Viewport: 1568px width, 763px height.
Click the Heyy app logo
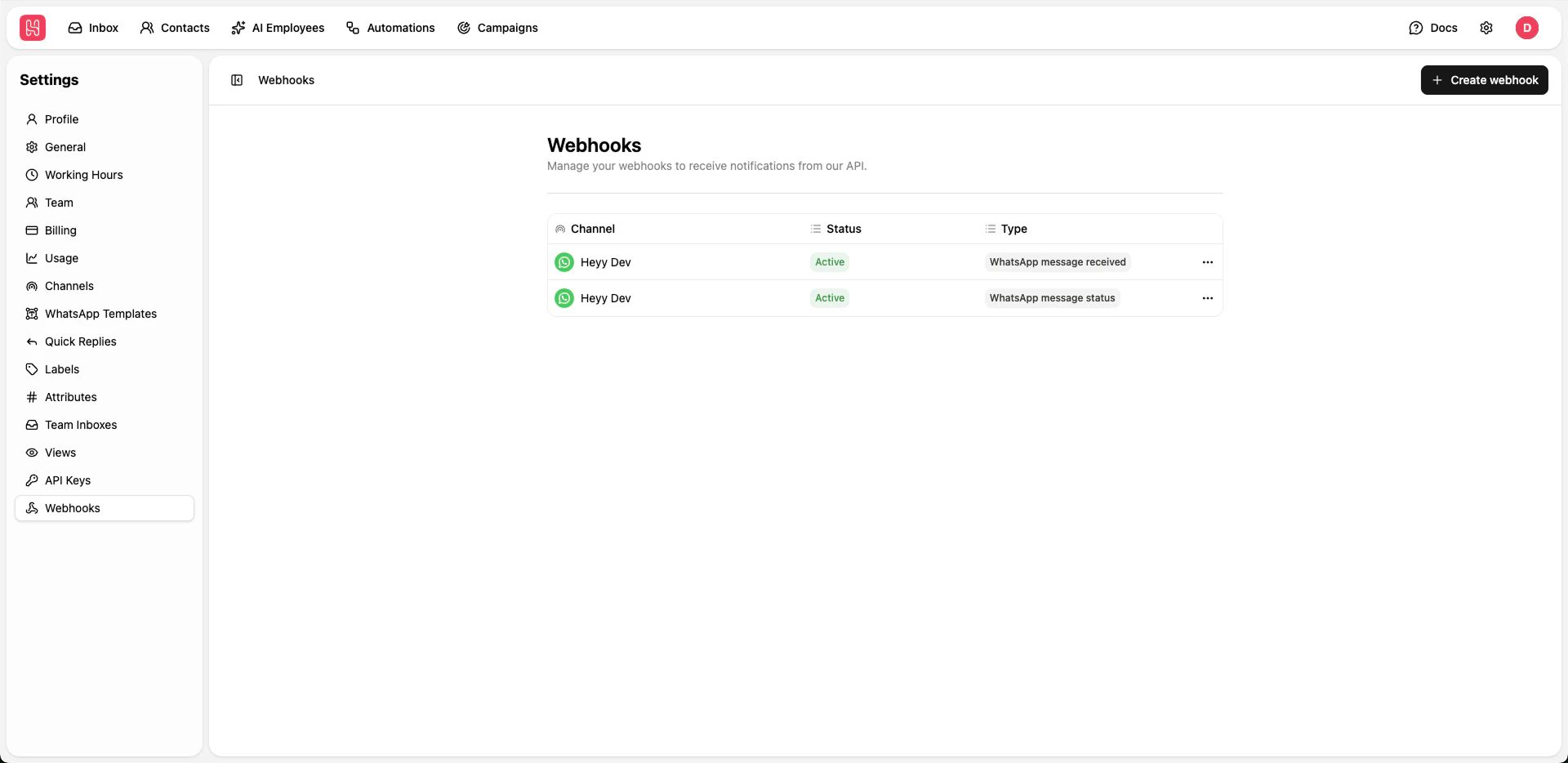(33, 28)
